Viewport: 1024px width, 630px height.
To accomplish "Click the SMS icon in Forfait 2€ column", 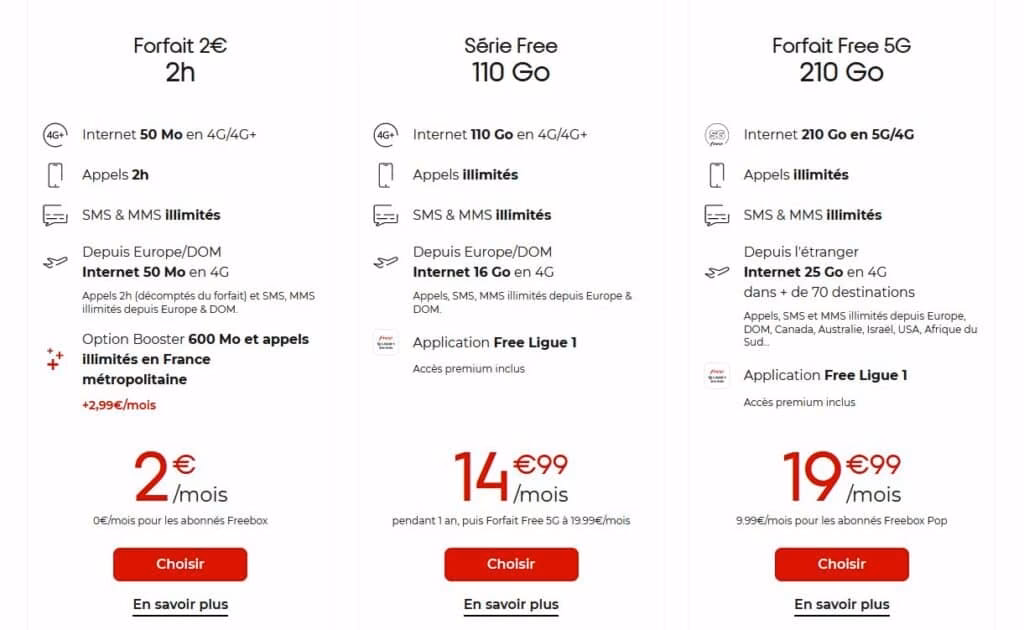I will click(x=55, y=215).
